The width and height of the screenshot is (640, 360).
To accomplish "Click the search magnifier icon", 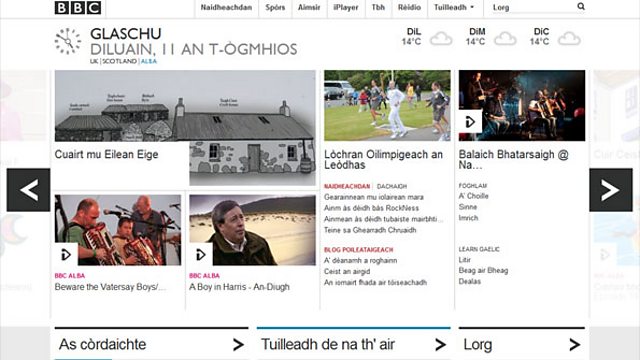I will [x=581, y=7].
